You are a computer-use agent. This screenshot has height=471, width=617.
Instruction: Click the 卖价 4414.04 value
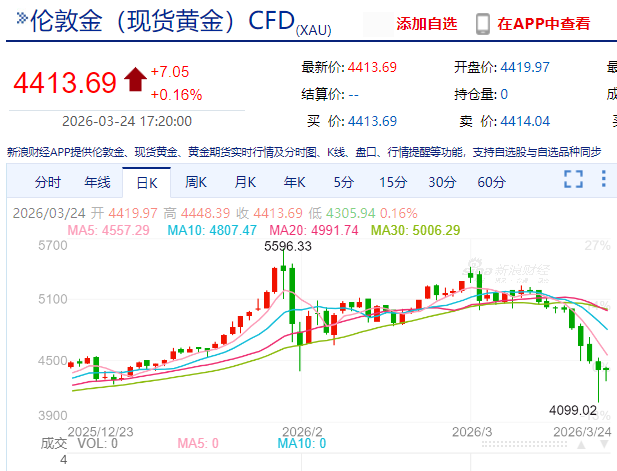[525, 121]
